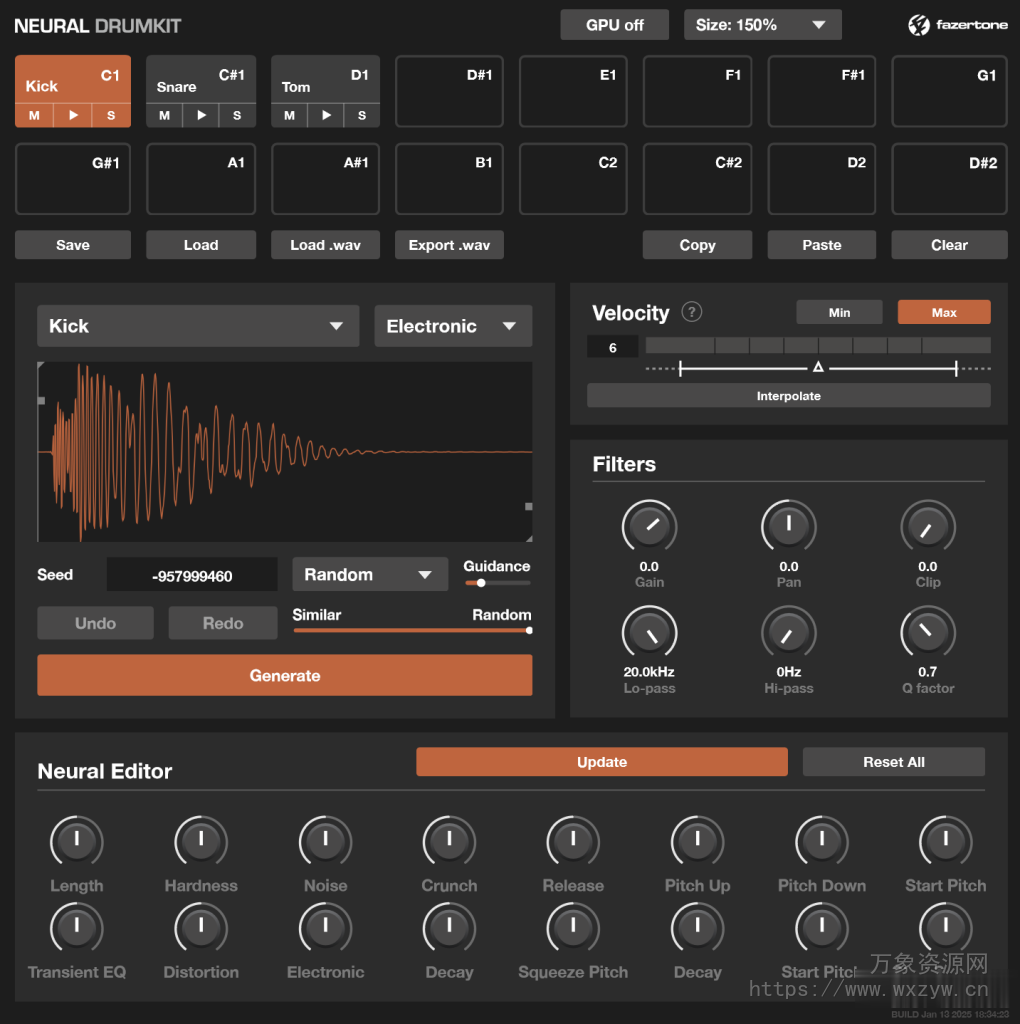Export the sample with Export .wav
Image resolution: width=1020 pixels, height=1024 pixels.
point(449,244)
